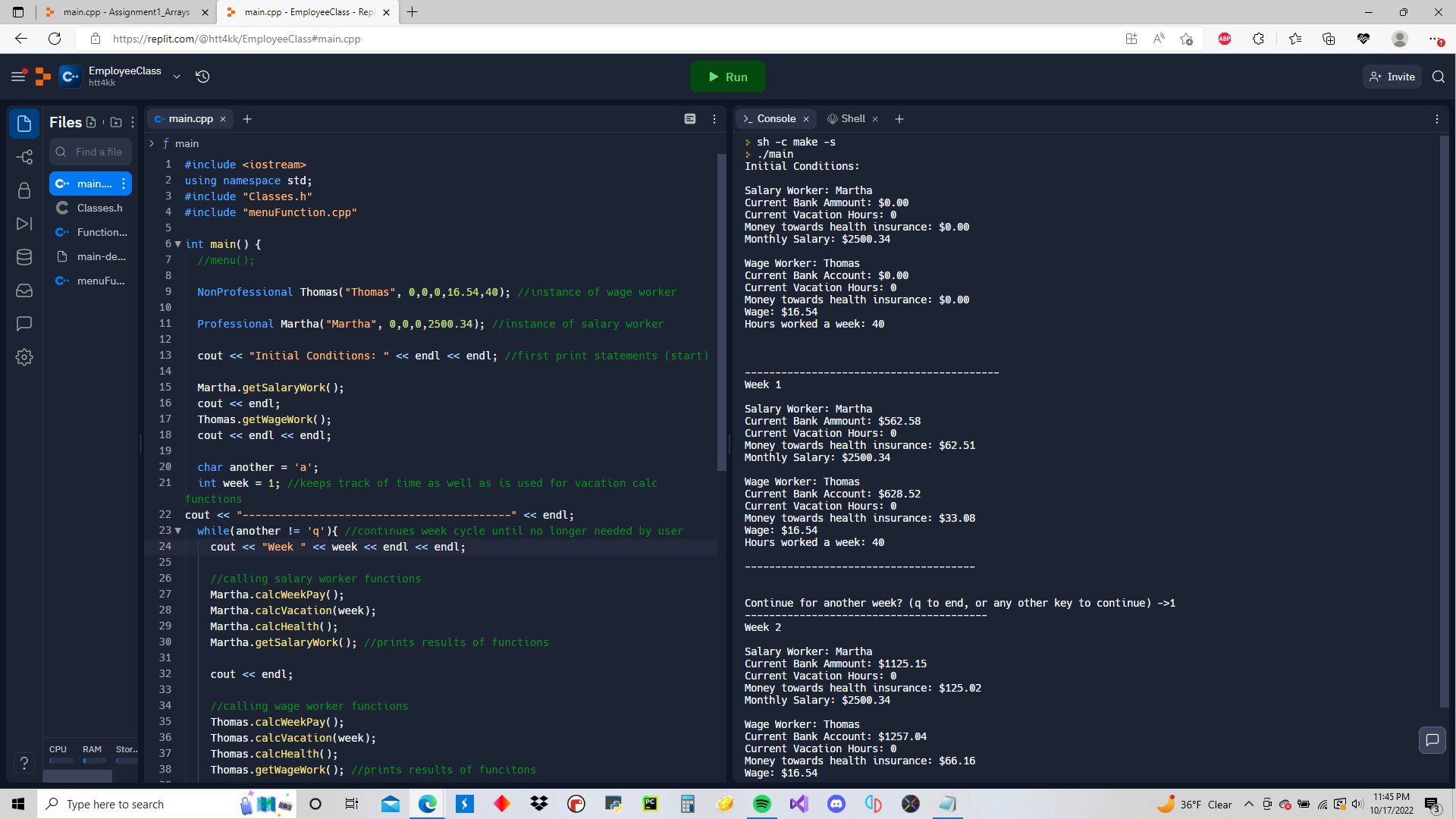Viewport: 1456px width, 819px height.
Task: Open the Database tool in the sidebar
Action: pyautogui.click(x=24, y=256)
